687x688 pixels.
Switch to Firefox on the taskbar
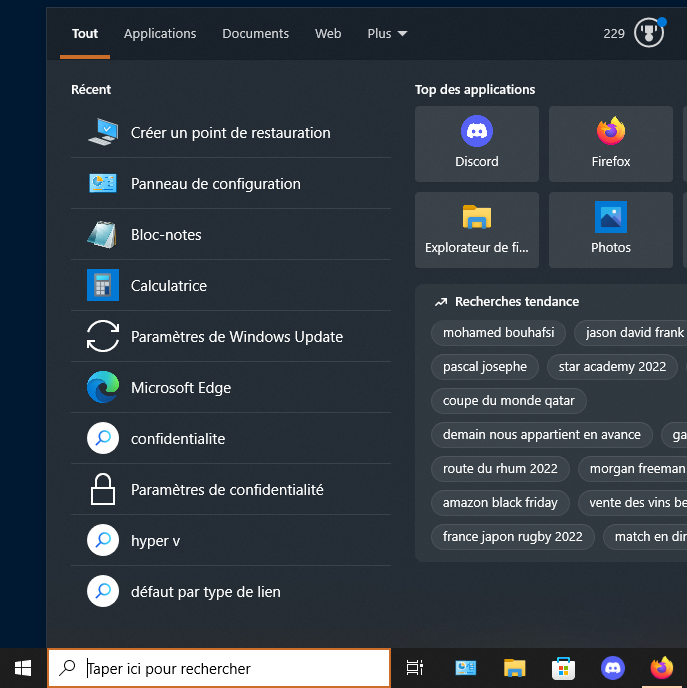tap(662, 668)
